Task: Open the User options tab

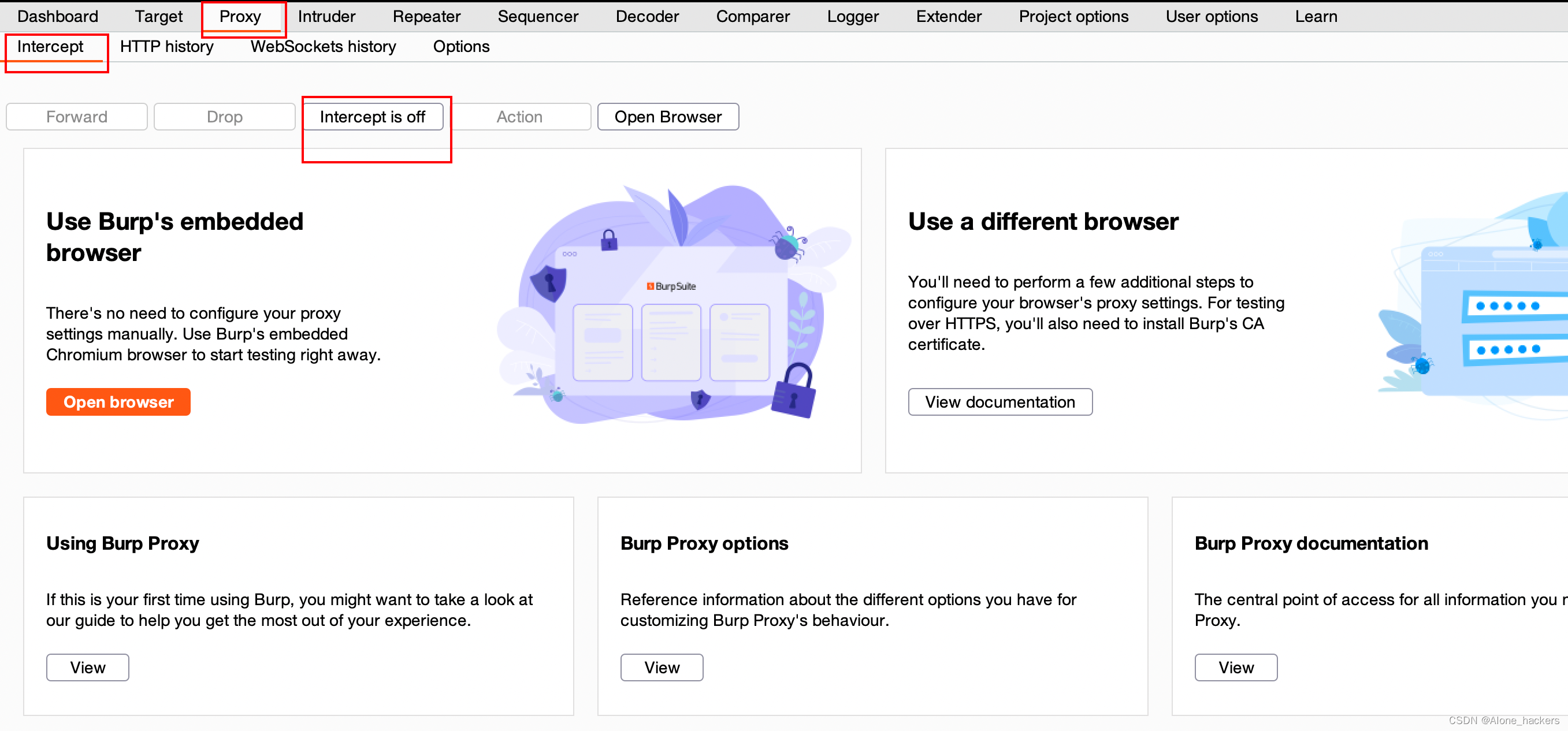Action: pyautogui.click(x=1212, y=16)
